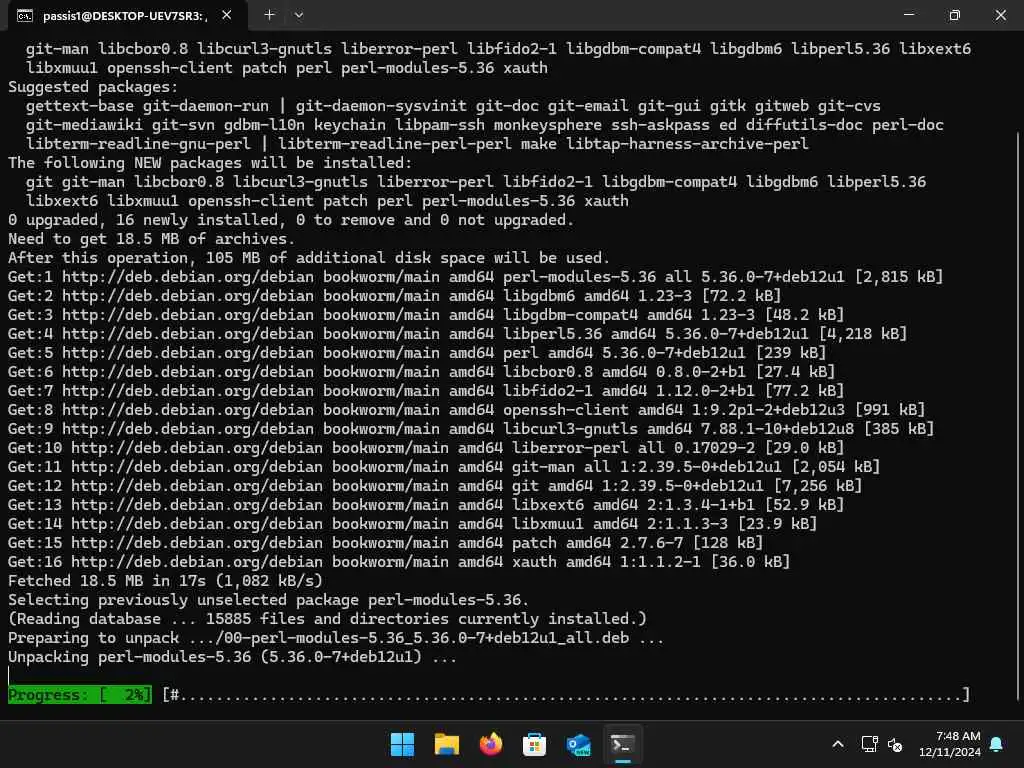This screenshot has width=1024, height=768.
Task: Click the Get:4 libperl5.36 line
Action: 458,333
